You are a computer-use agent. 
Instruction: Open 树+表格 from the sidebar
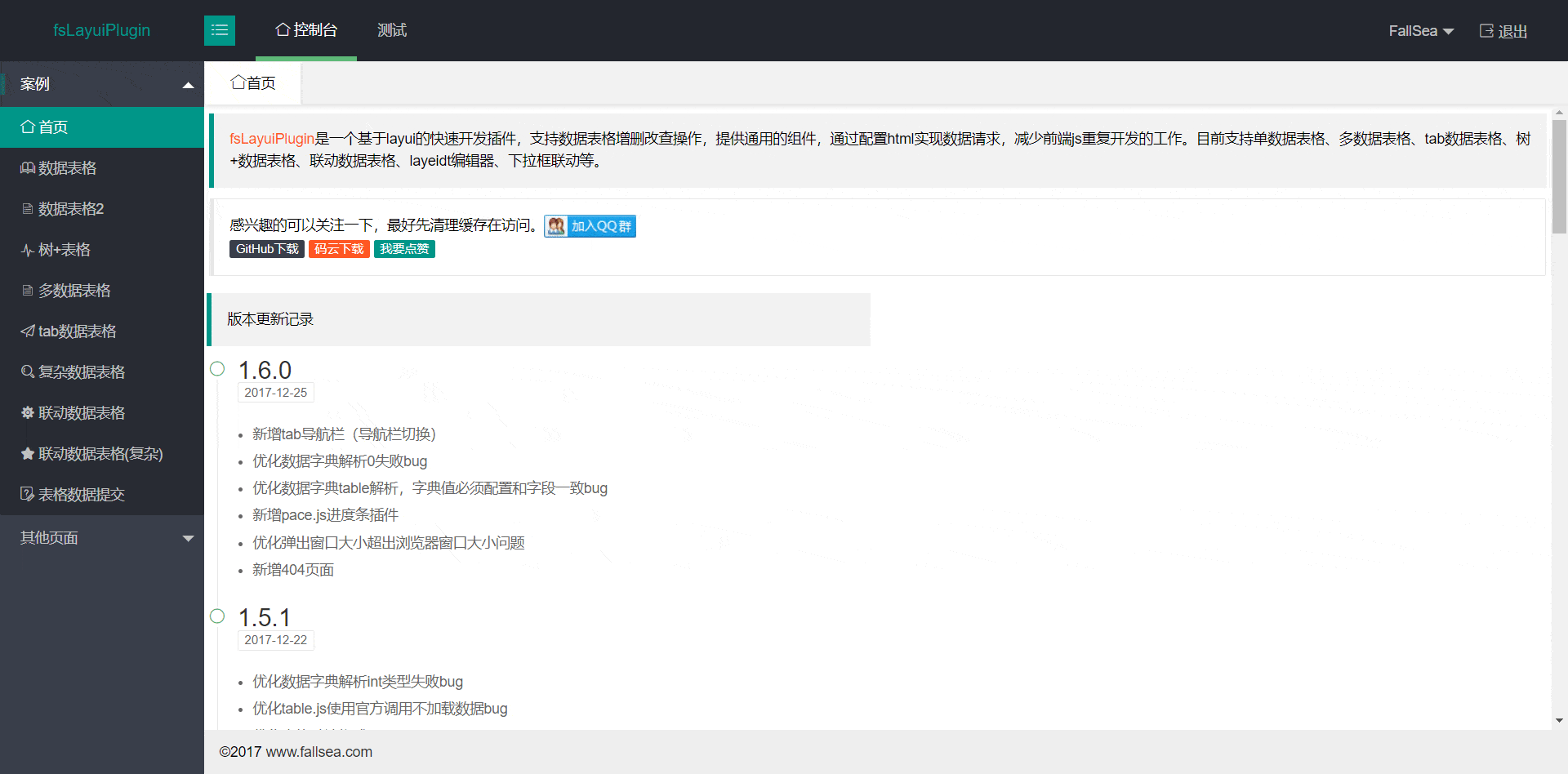(102, 250)
